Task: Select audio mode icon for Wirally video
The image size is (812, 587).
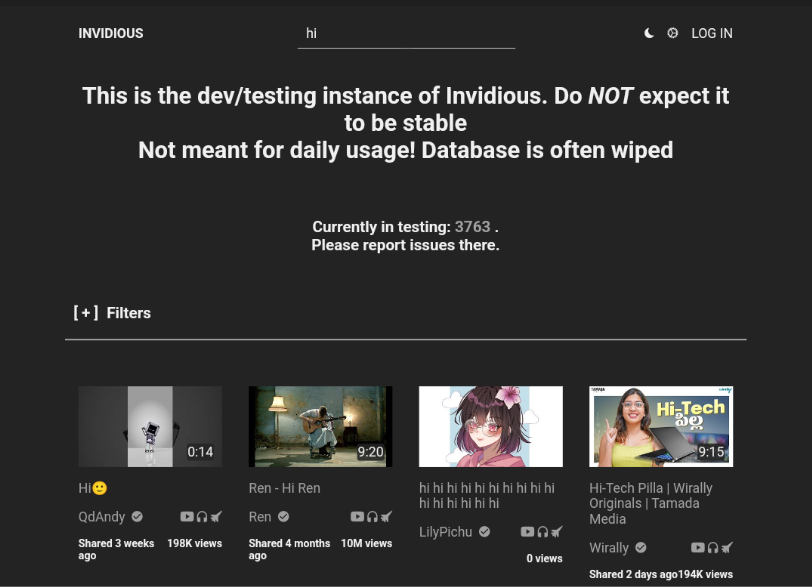Action: pos(713,548)
